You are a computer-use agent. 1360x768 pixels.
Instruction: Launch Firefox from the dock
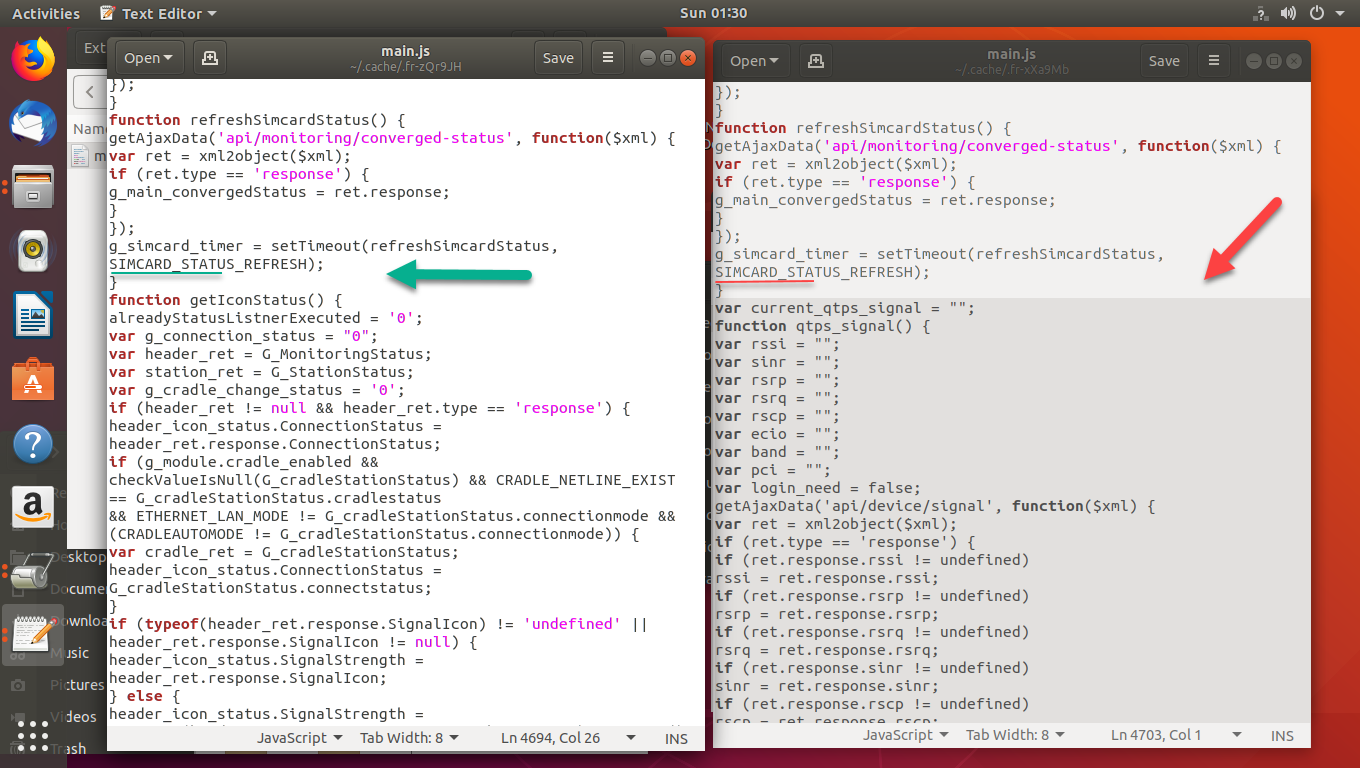[33, 58]
